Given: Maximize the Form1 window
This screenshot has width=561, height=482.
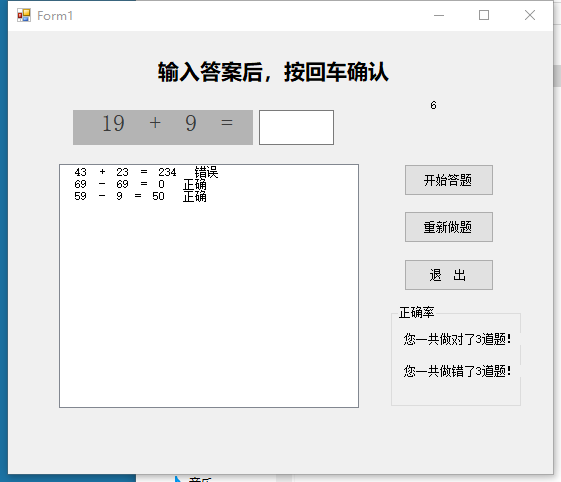Looking at the screenshot, I should [484, 15].
